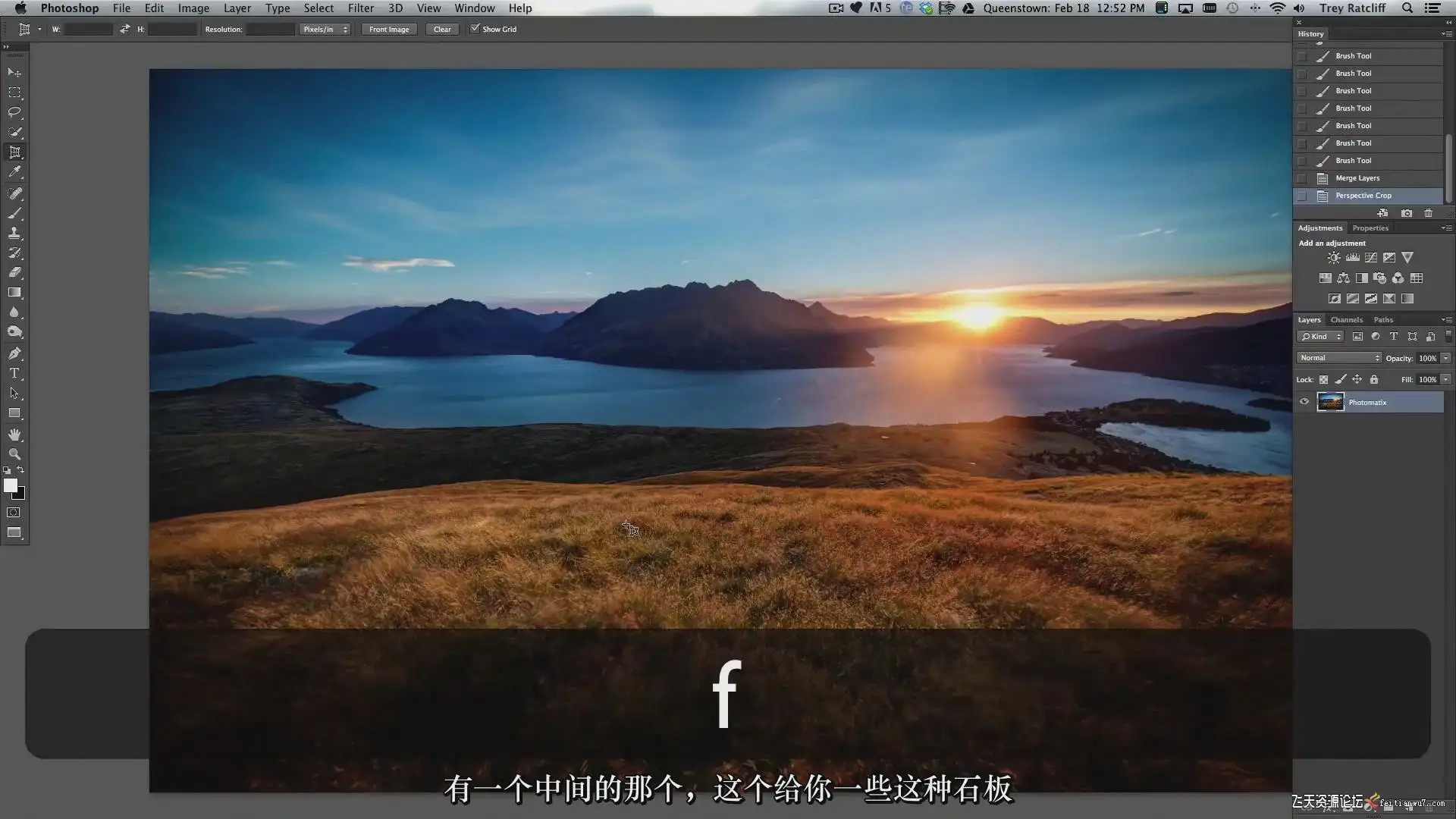Select the Merge Layers history state
The width and height of the screenshot is (1456, 819).
pyautogui.click(x=1368, y=178)
